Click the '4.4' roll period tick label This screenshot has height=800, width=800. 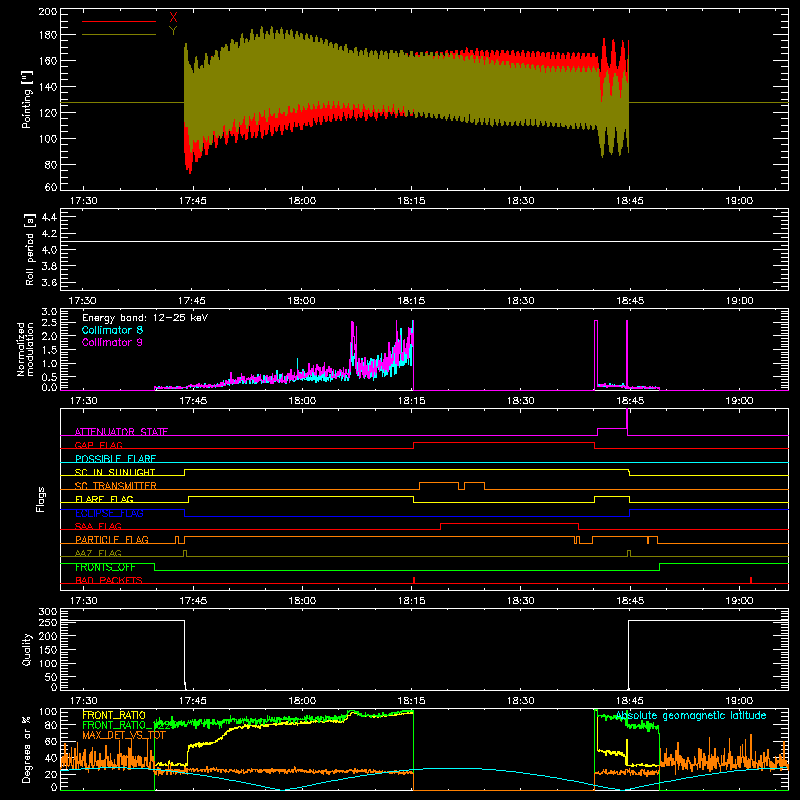point(49,218)
